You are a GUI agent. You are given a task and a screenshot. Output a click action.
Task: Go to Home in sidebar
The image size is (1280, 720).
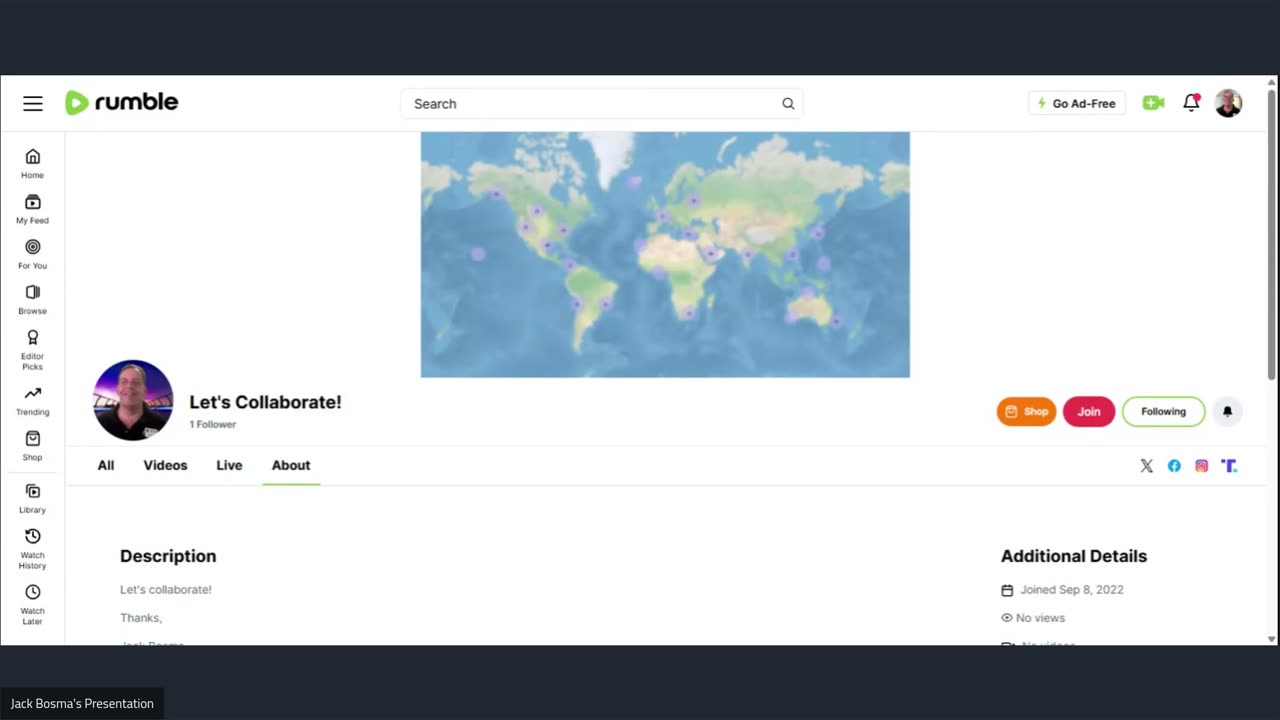[33, 163]
